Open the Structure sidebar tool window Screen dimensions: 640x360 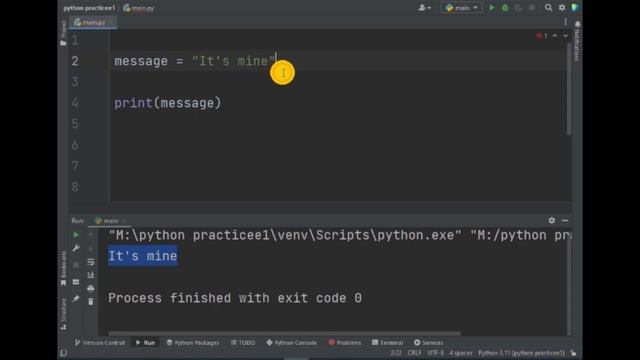tap(63, 313)
